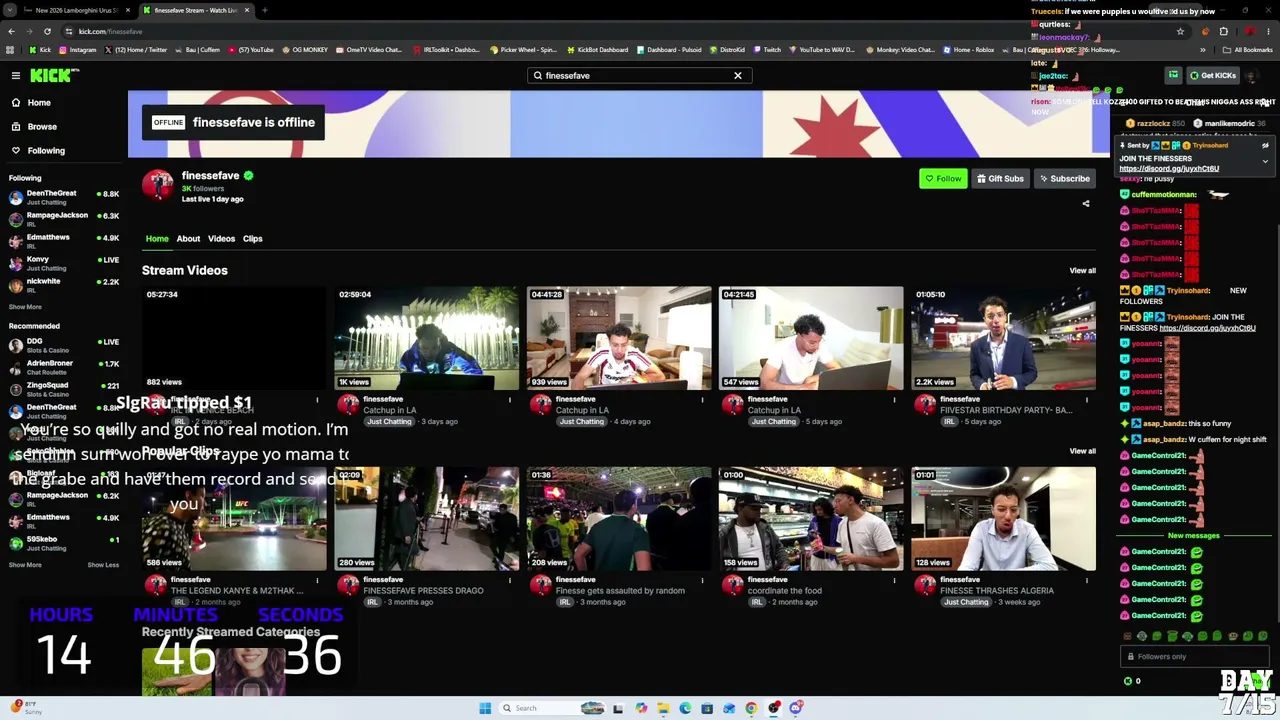Open options for FIVESTAR BIRTHDAY PARTY video
Screen dimensions: 1280x720
tap(1087, 401)
